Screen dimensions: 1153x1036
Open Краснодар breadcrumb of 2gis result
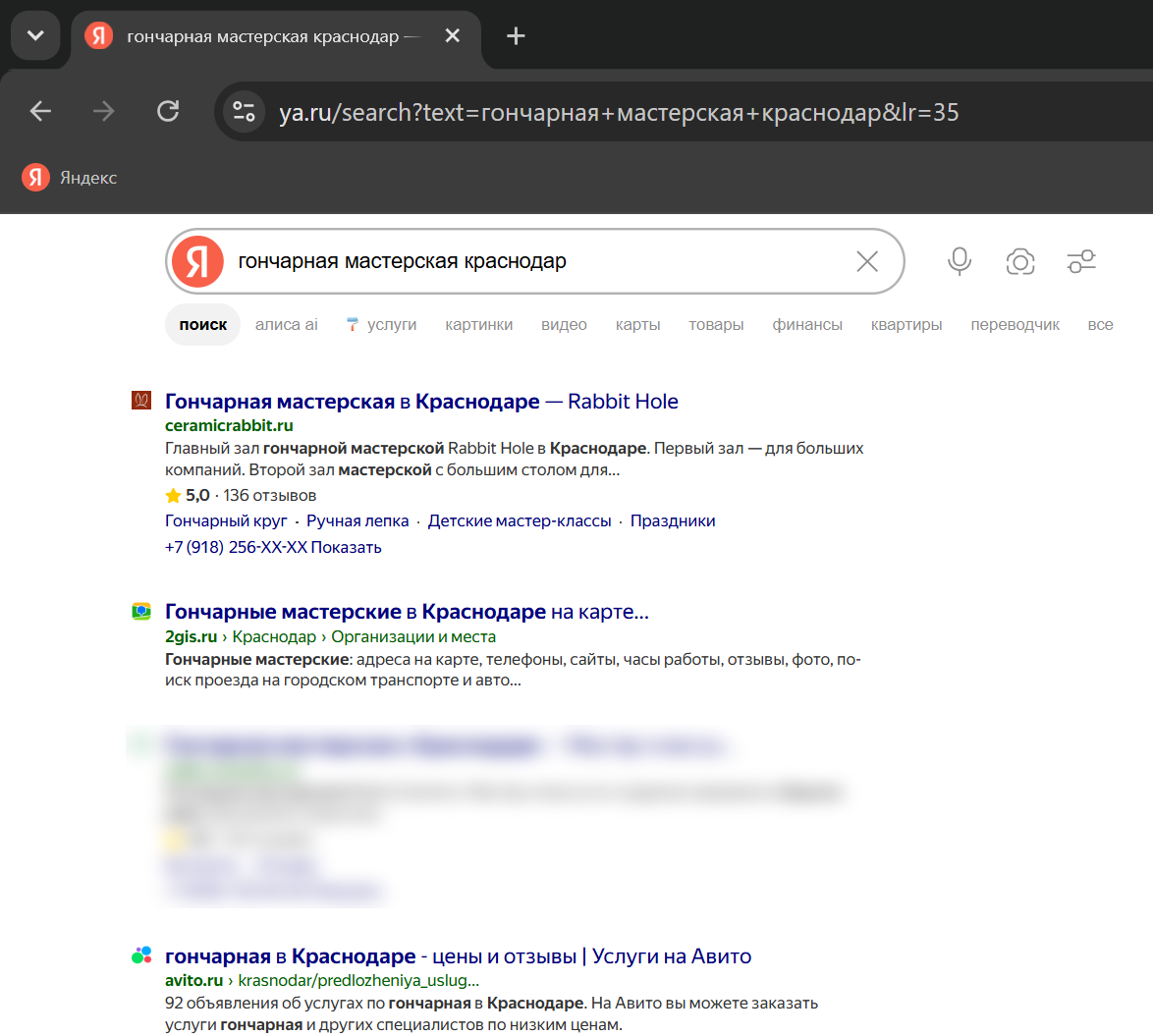point(274,636)
